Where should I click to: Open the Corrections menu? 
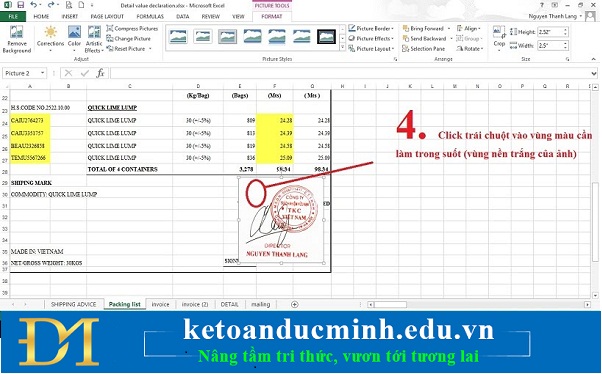click(50, 39)
